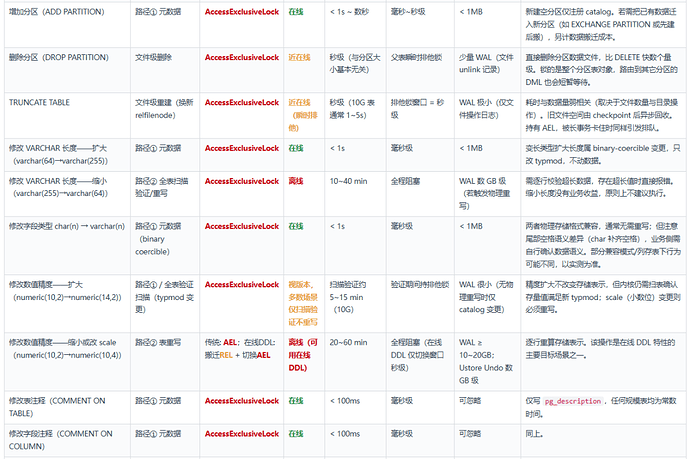
Task: Click the '毫秒~秒级' blocking cell
Action: coord(420,24)
